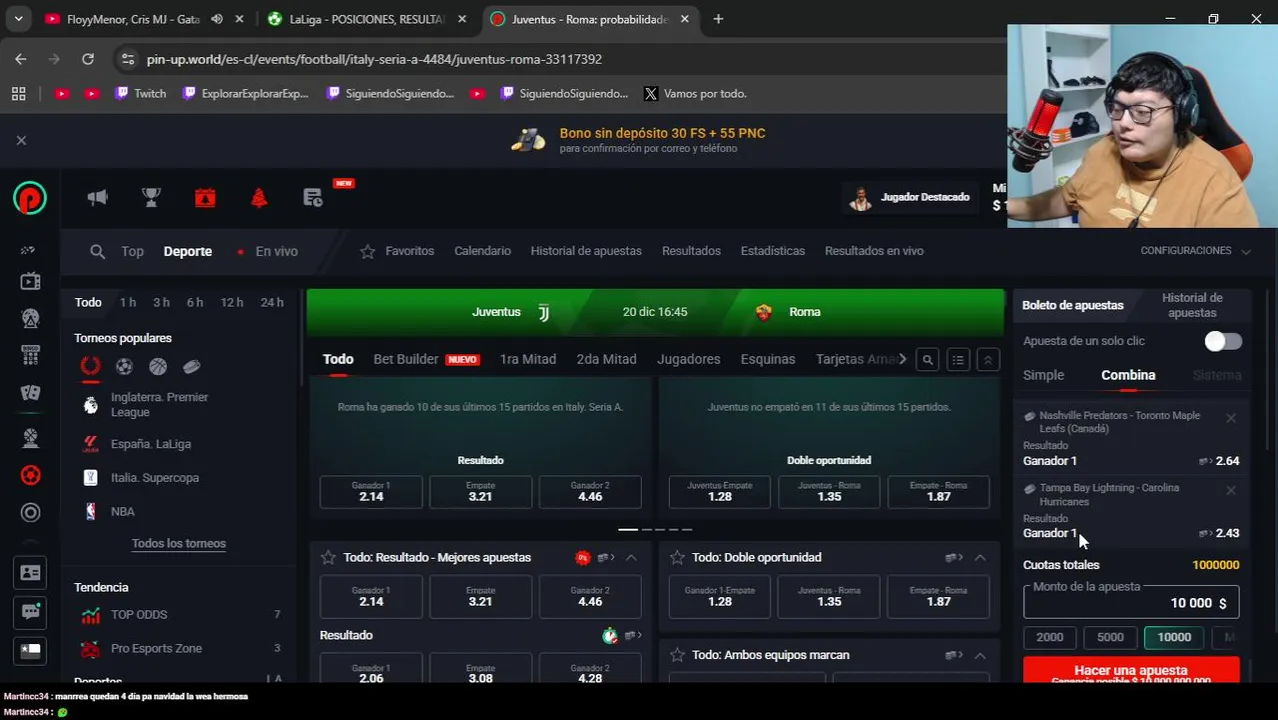The width and height of the screenshot is (1278, 720).
Task: Remove Nashville Predators bet from slip
Action: tap(1231, 418)
